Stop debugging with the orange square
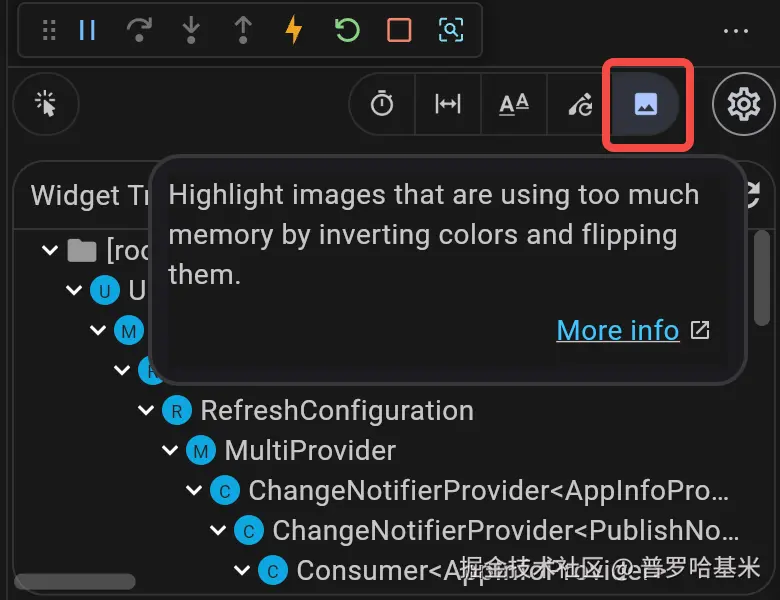The image size is (780, 600). pos(399,30)
